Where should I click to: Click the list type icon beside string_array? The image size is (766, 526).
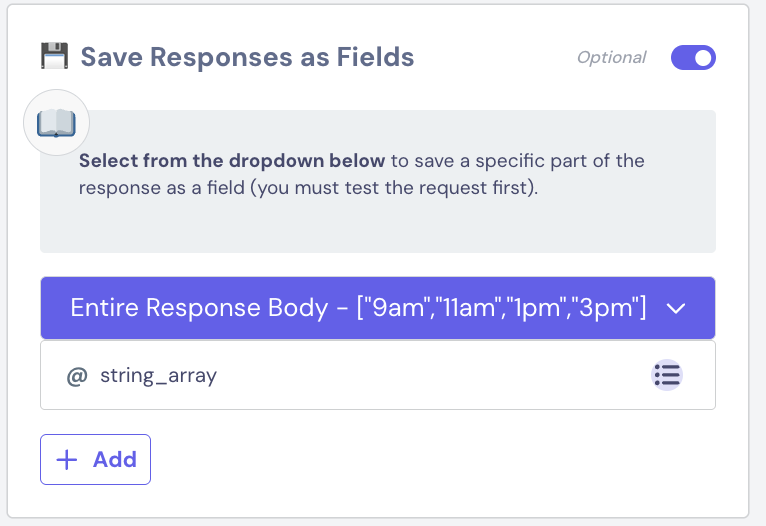pos(667,375)
